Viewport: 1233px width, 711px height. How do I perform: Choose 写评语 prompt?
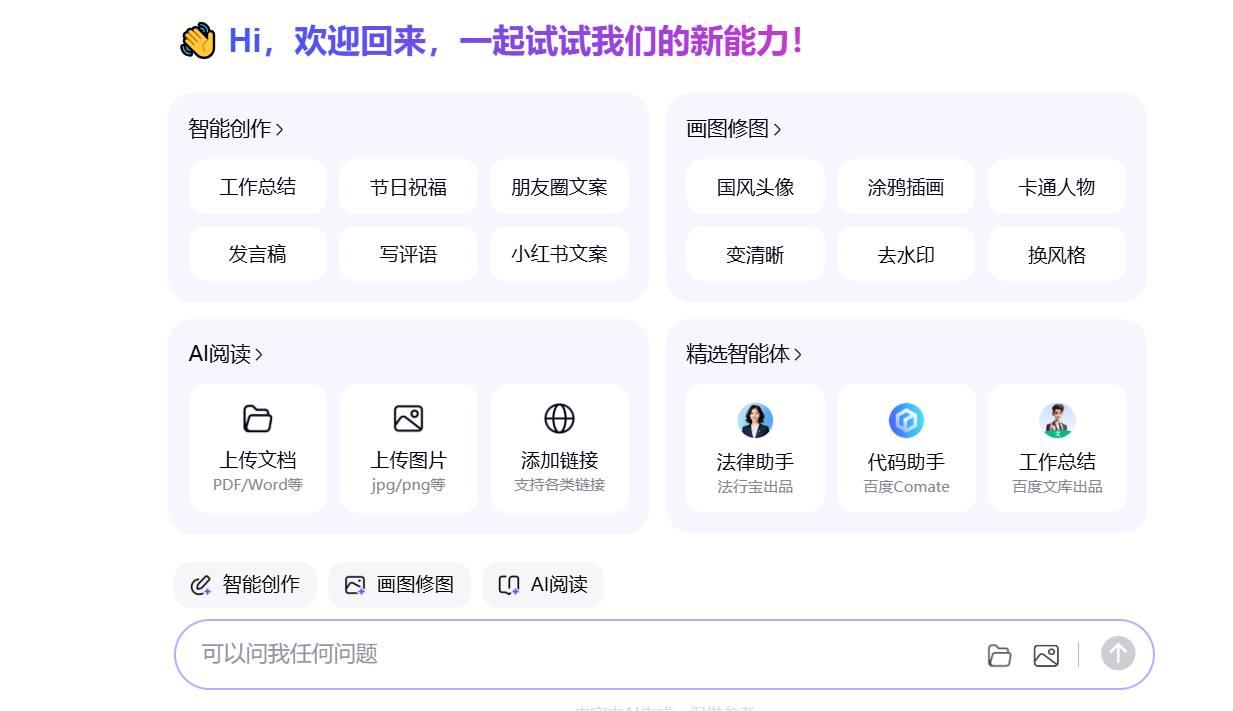[408, 254]
